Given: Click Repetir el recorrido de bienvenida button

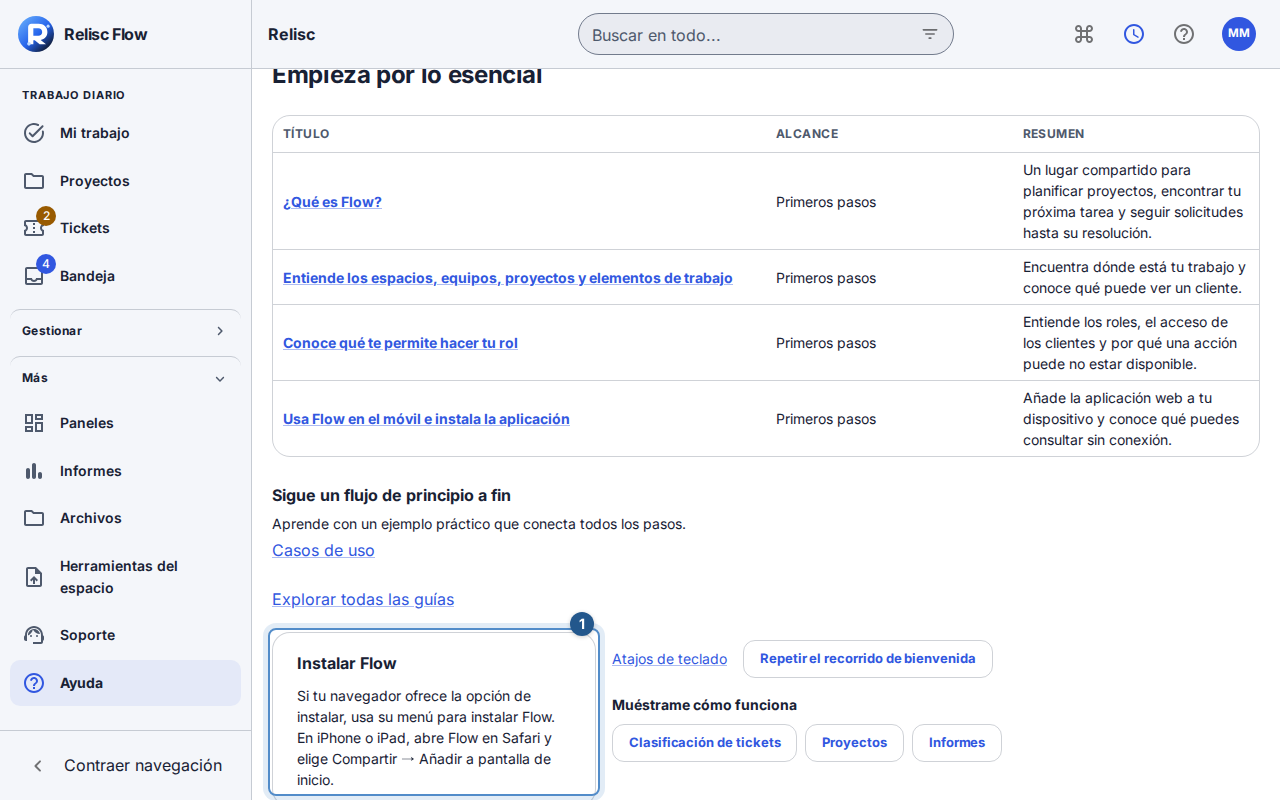Looking at the screenshot, I should pyautogui.click(x=867, y=659).
